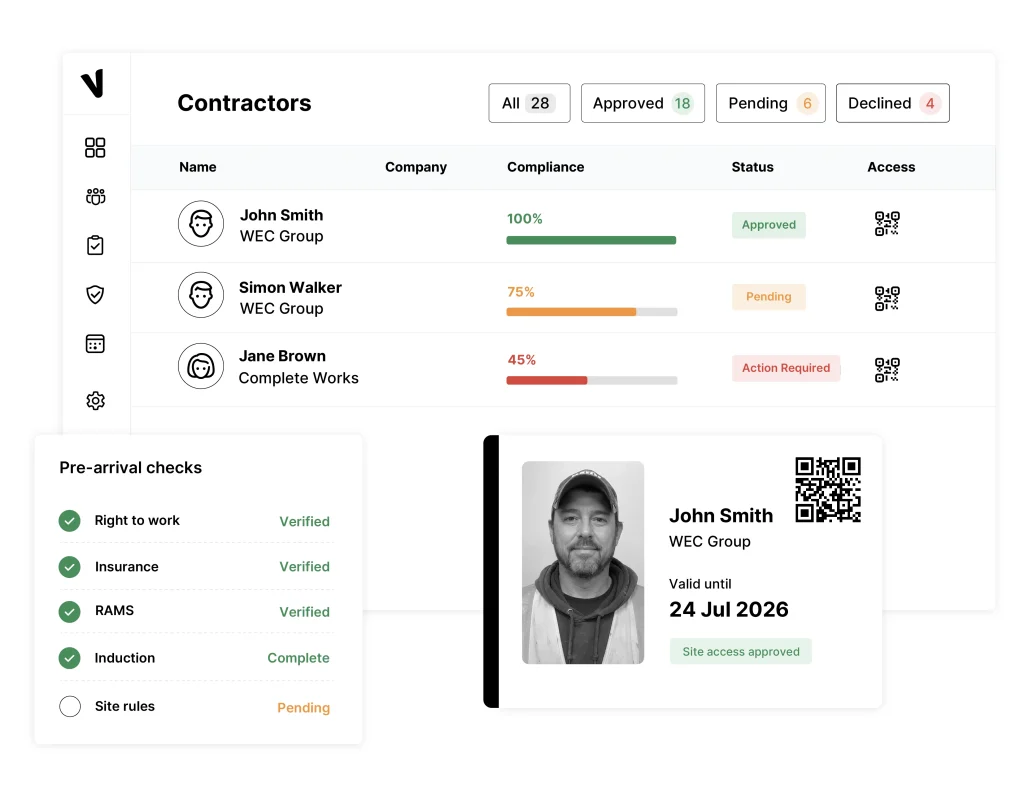Screen dimensions: 1024x788
Task: Click the large QR code on the pass card
Action: [x=828, y=490]
